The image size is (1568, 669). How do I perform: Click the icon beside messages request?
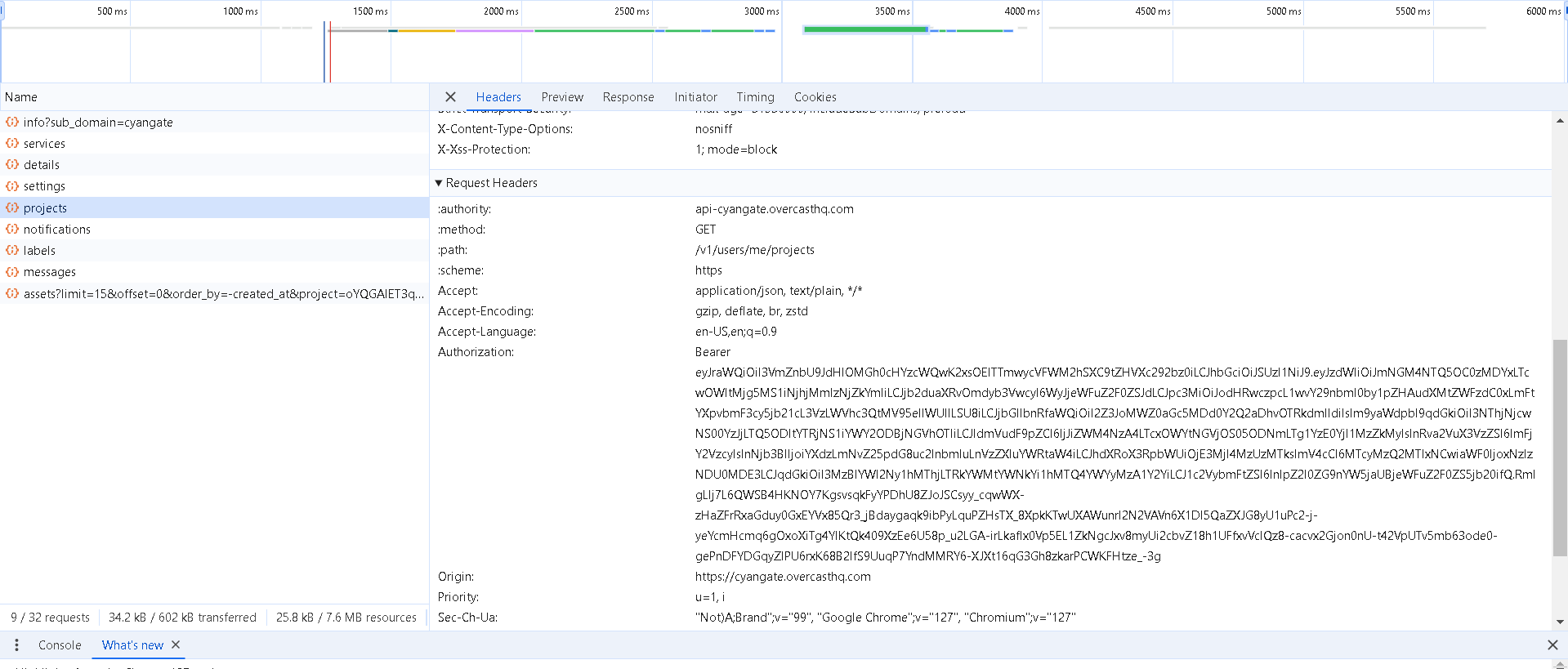click(x=12, y=272)
